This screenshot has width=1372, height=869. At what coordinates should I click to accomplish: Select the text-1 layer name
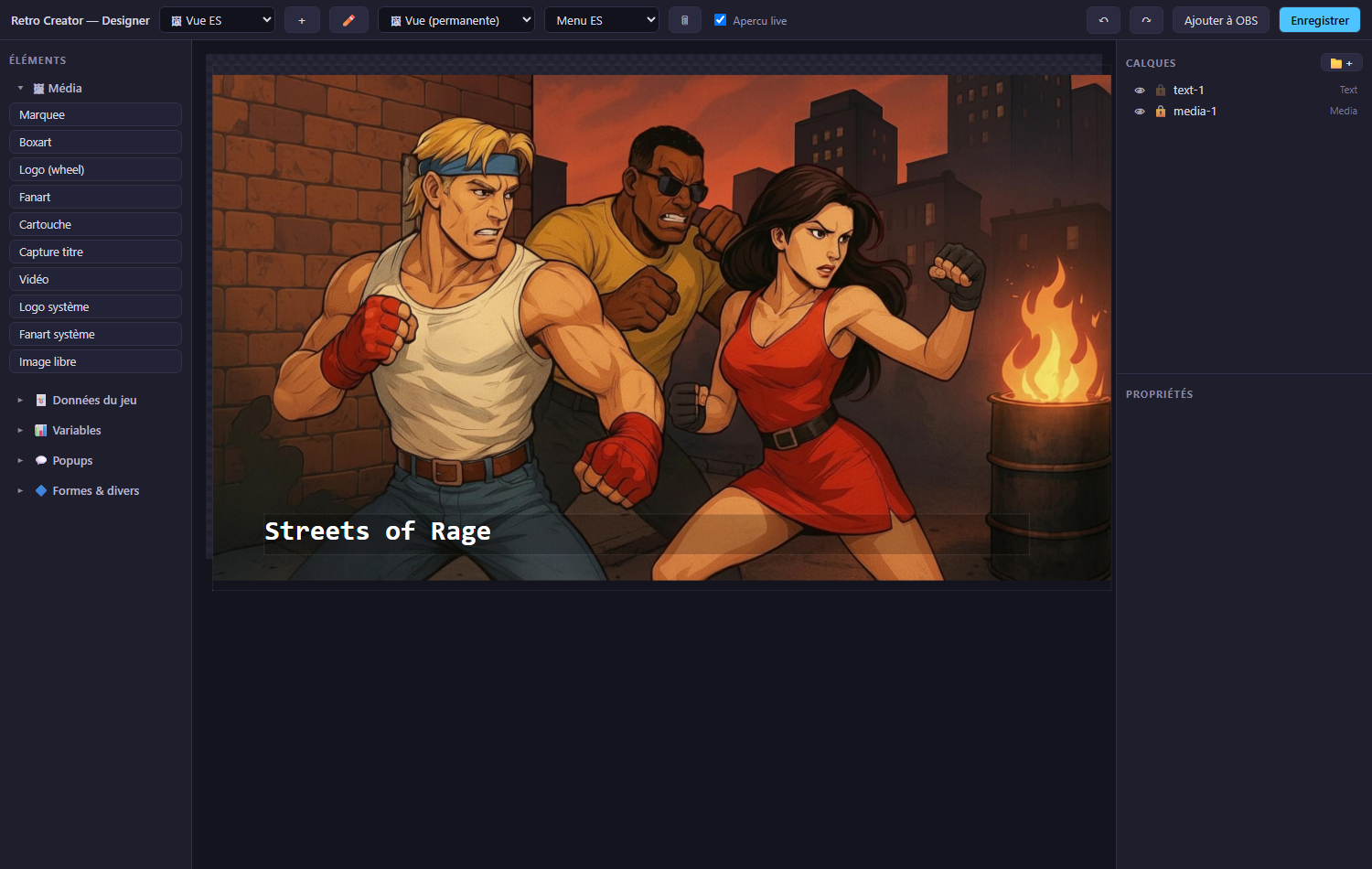(1188, 90)
